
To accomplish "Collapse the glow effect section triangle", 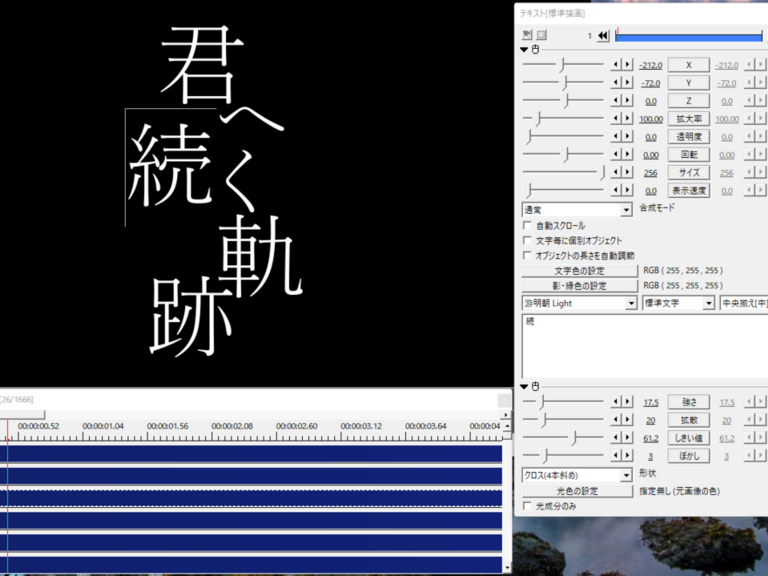I will (x=524, y=386).
